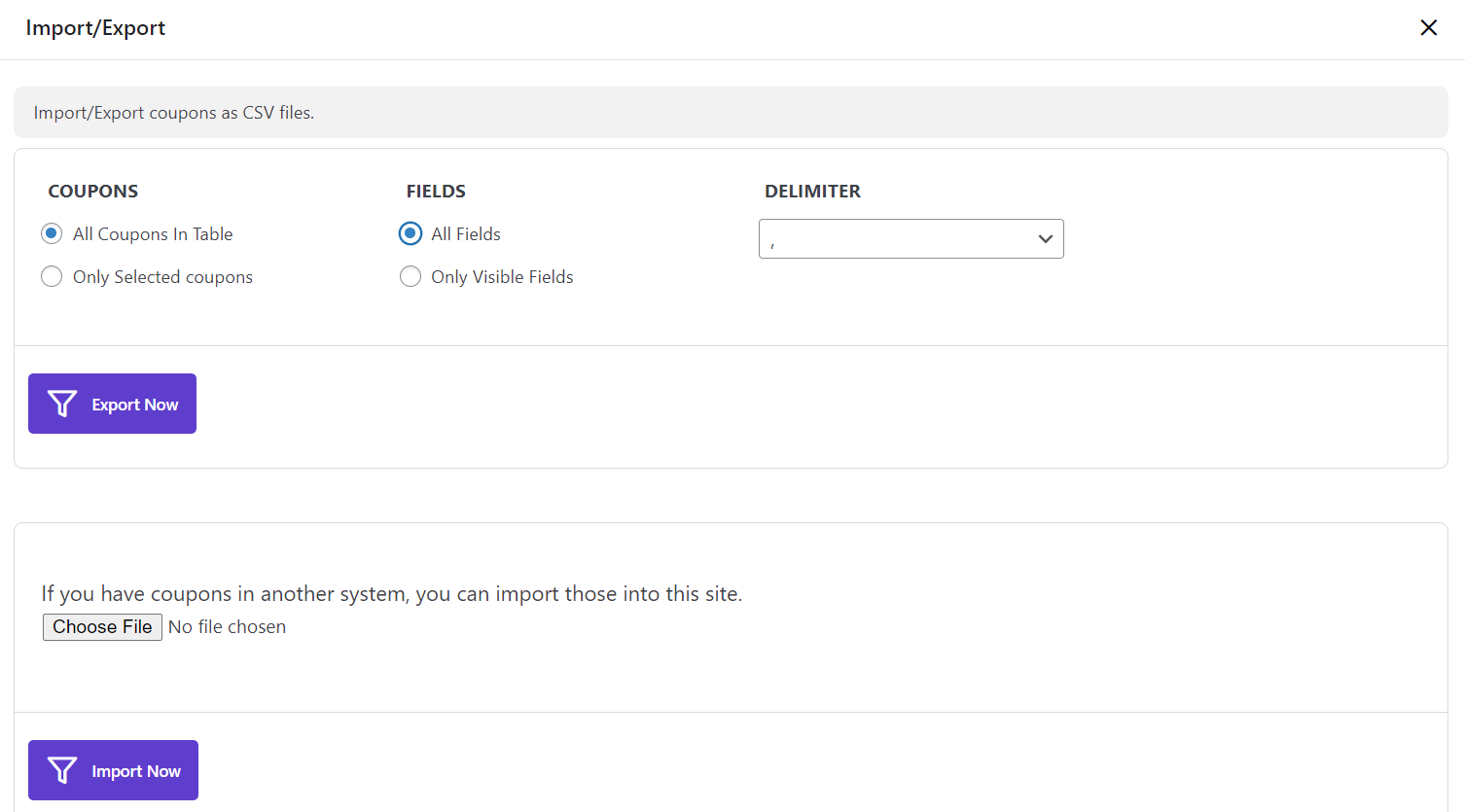Click the chevron arrow of the delimiter select
The height and width of the screenshot is (812, 1465).
tap(1045, 239)
